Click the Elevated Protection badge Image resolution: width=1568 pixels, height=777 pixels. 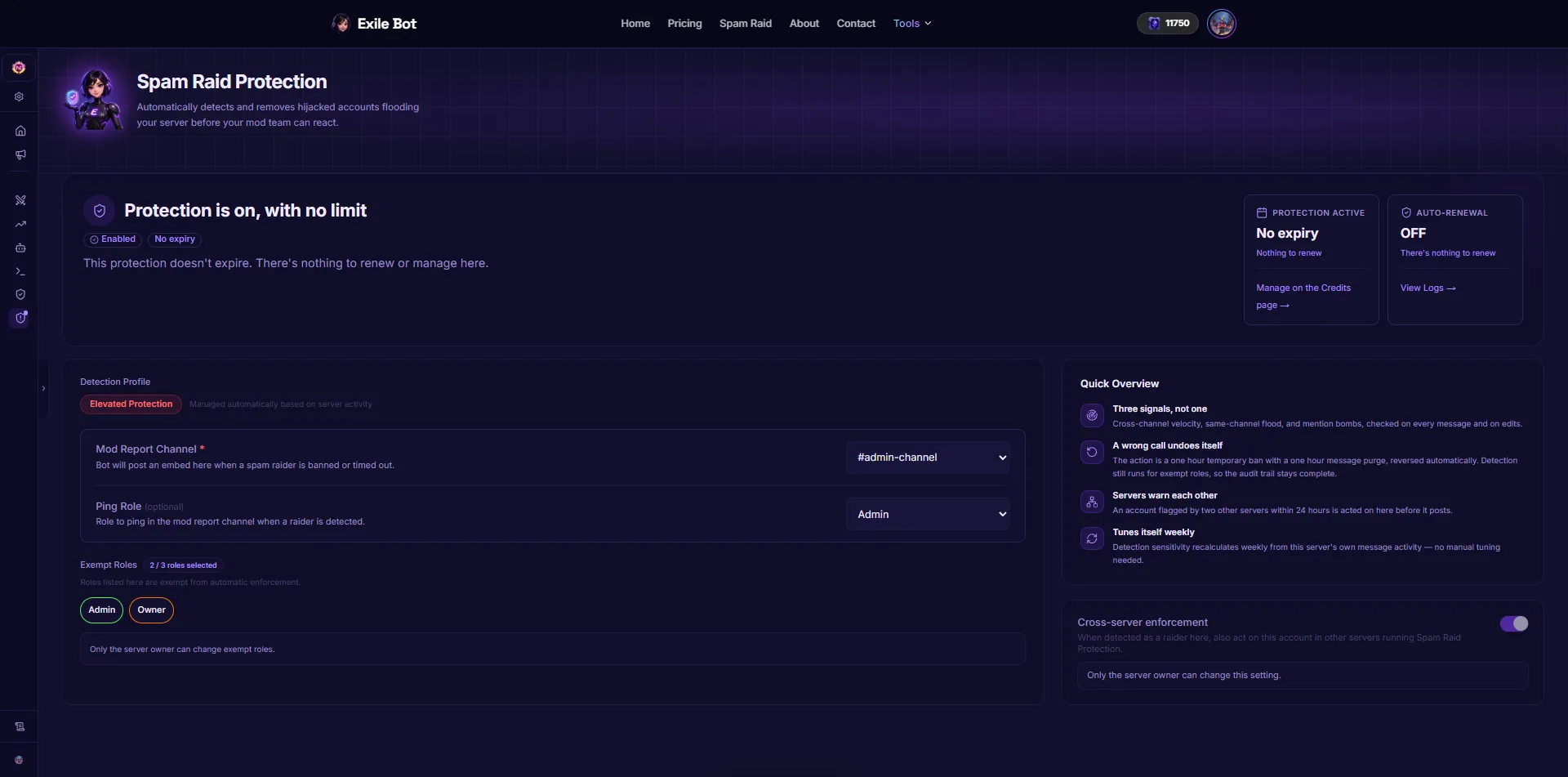(131, 404)
